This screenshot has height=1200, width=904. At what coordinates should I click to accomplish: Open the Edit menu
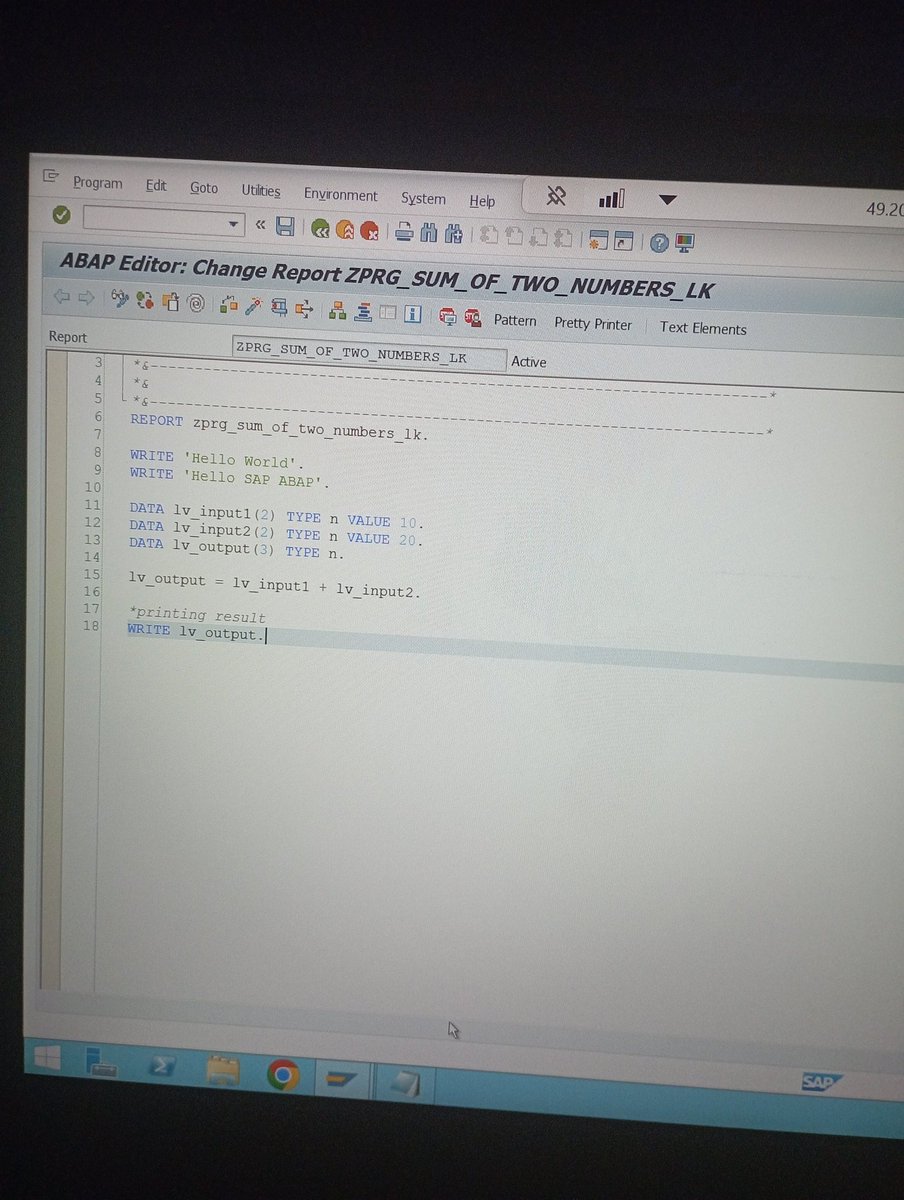click(x=156, y=186)
